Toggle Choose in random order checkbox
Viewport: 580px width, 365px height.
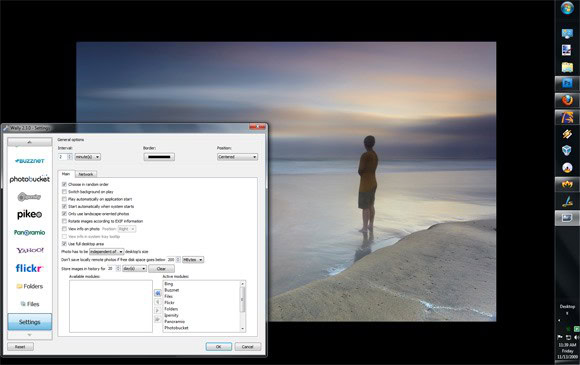(64, 184)
